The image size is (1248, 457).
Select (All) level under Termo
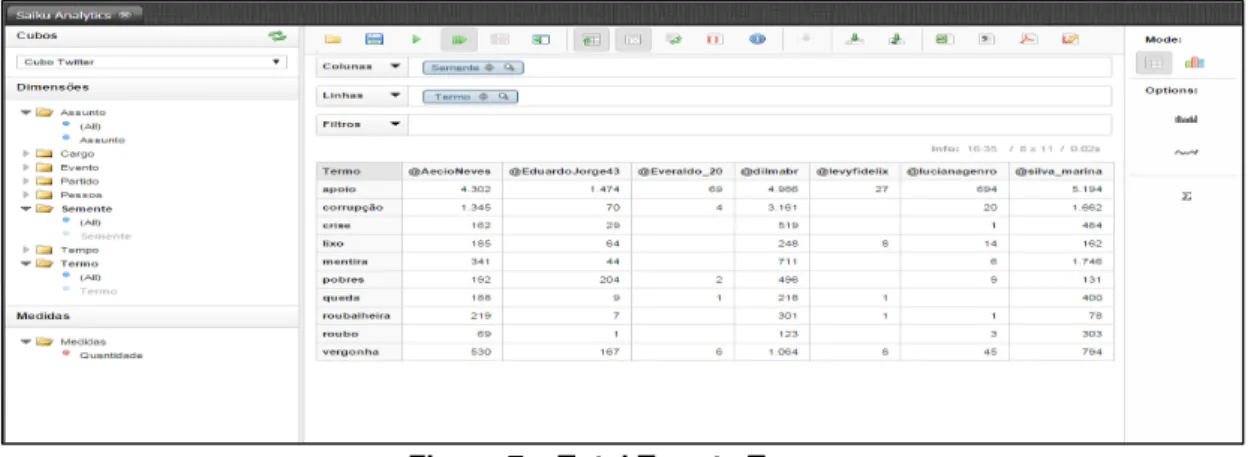coord(89,277)
